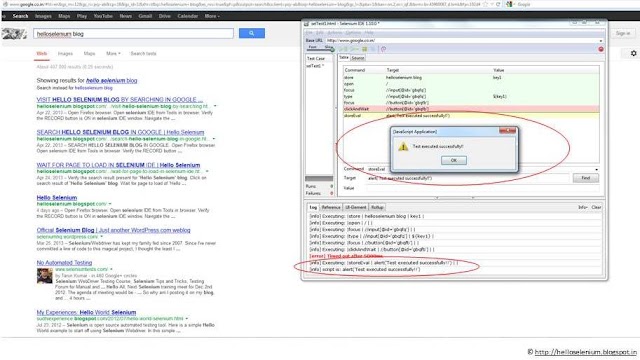The width and height of the screenshot is (640, 360).
Task: Select the 'type' command row in the table
Action: [471, 96]
